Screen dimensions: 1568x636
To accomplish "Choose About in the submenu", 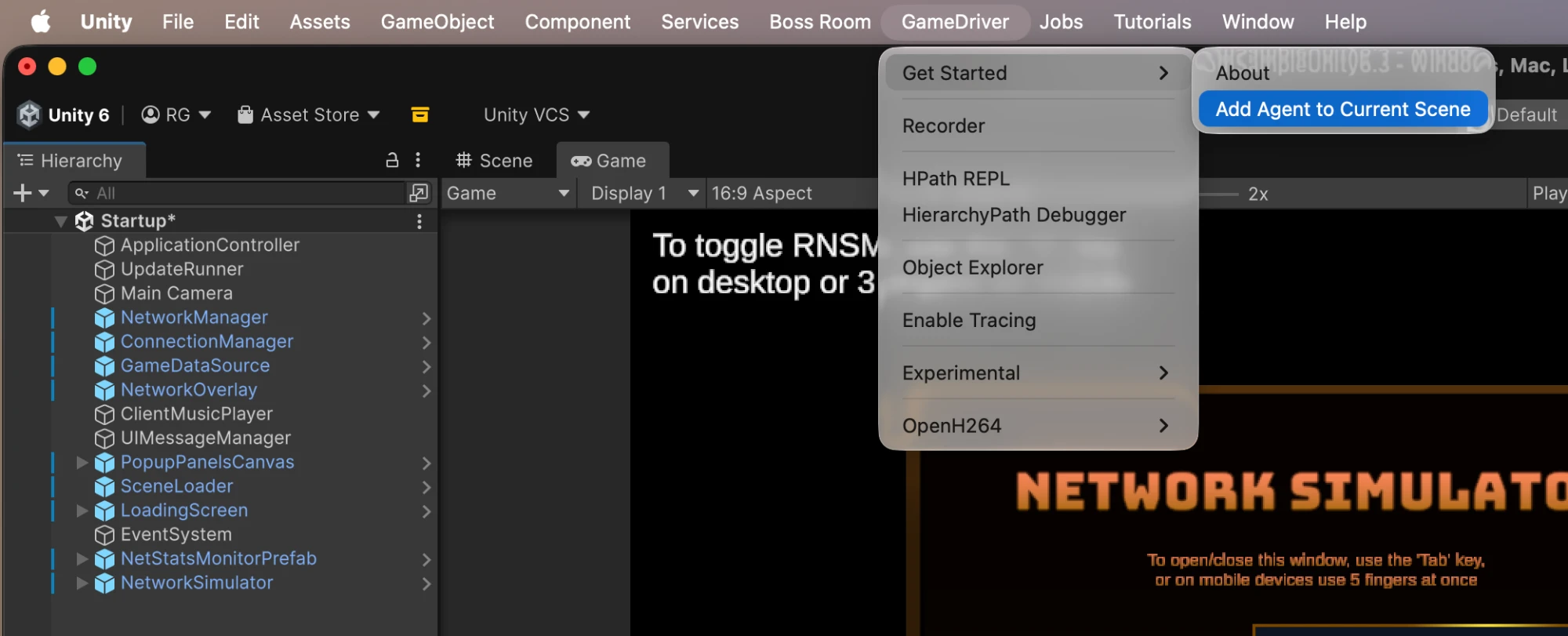I will coord(1342,73).
